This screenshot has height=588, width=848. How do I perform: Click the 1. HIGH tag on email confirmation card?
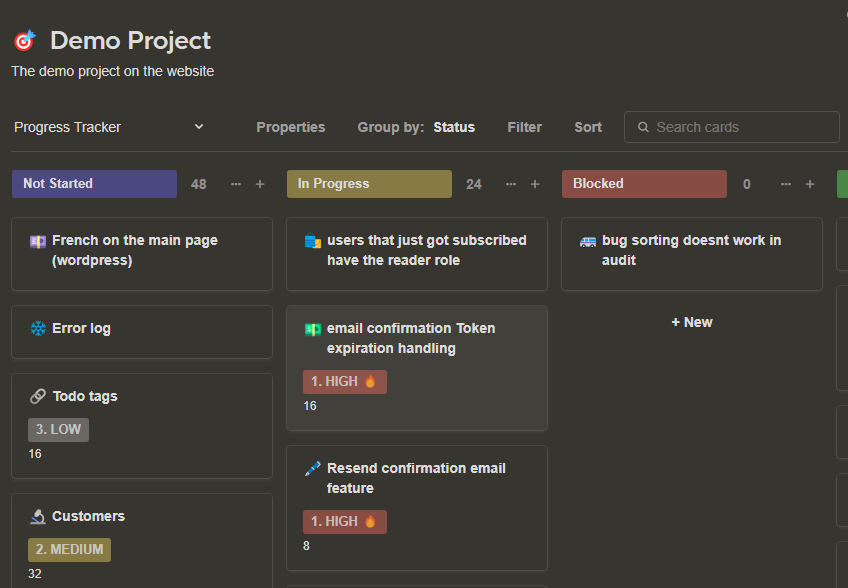coord(344,381)
